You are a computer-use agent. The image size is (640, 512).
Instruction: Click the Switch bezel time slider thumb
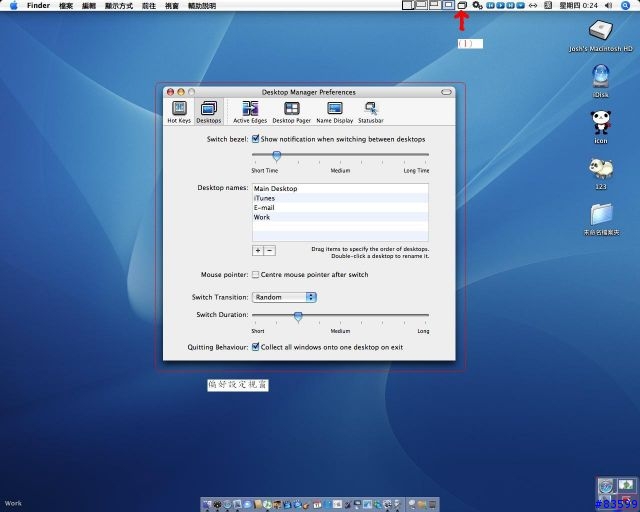(x=276, y=156)
